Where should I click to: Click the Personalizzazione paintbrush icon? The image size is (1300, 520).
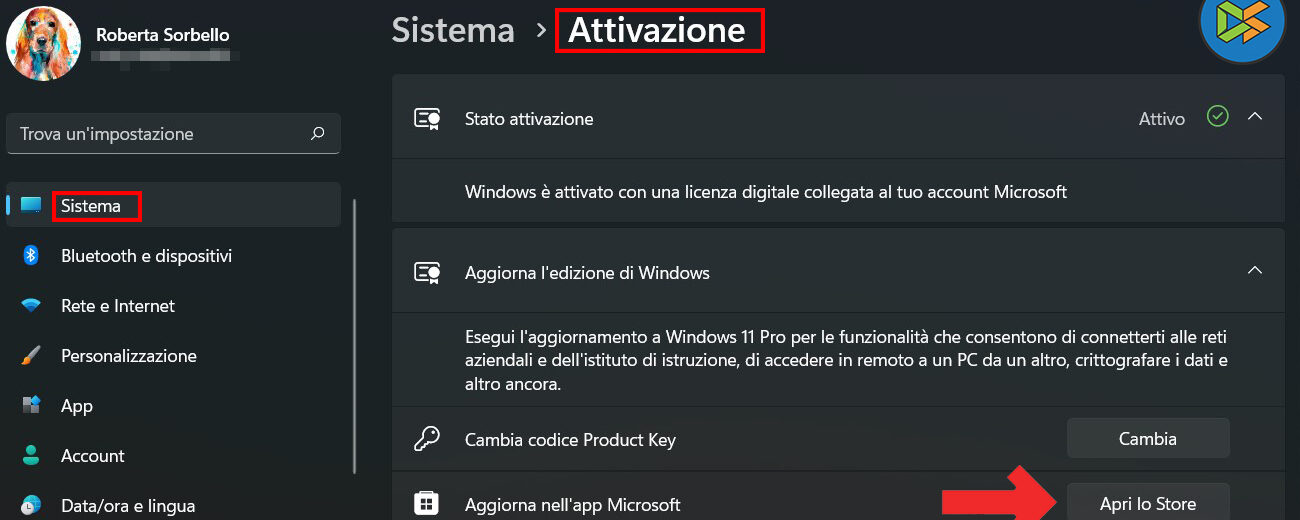click(31, 356)
